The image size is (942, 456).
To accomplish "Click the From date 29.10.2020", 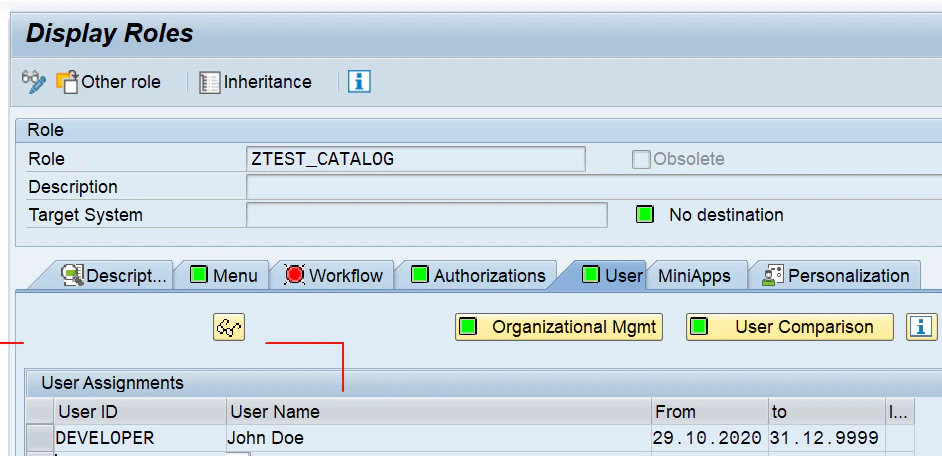I will pyautogui.click(x=710, y=438).
